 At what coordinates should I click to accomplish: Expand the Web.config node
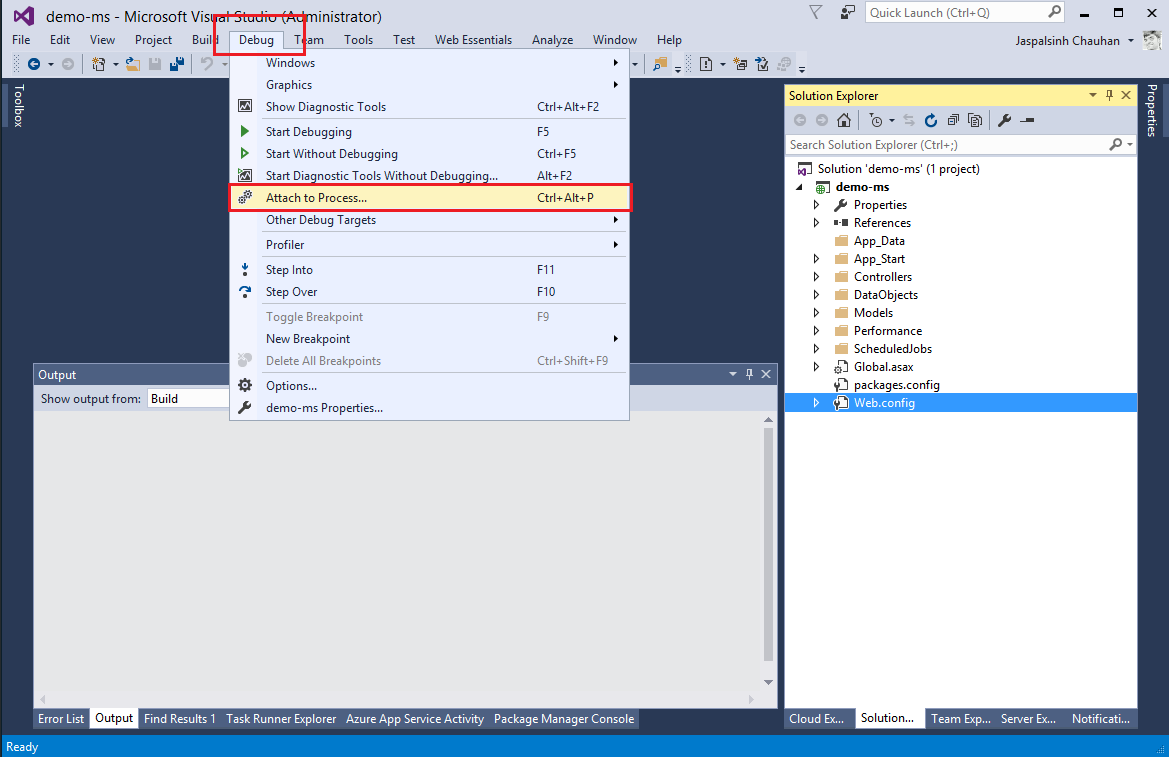point(816,403)
